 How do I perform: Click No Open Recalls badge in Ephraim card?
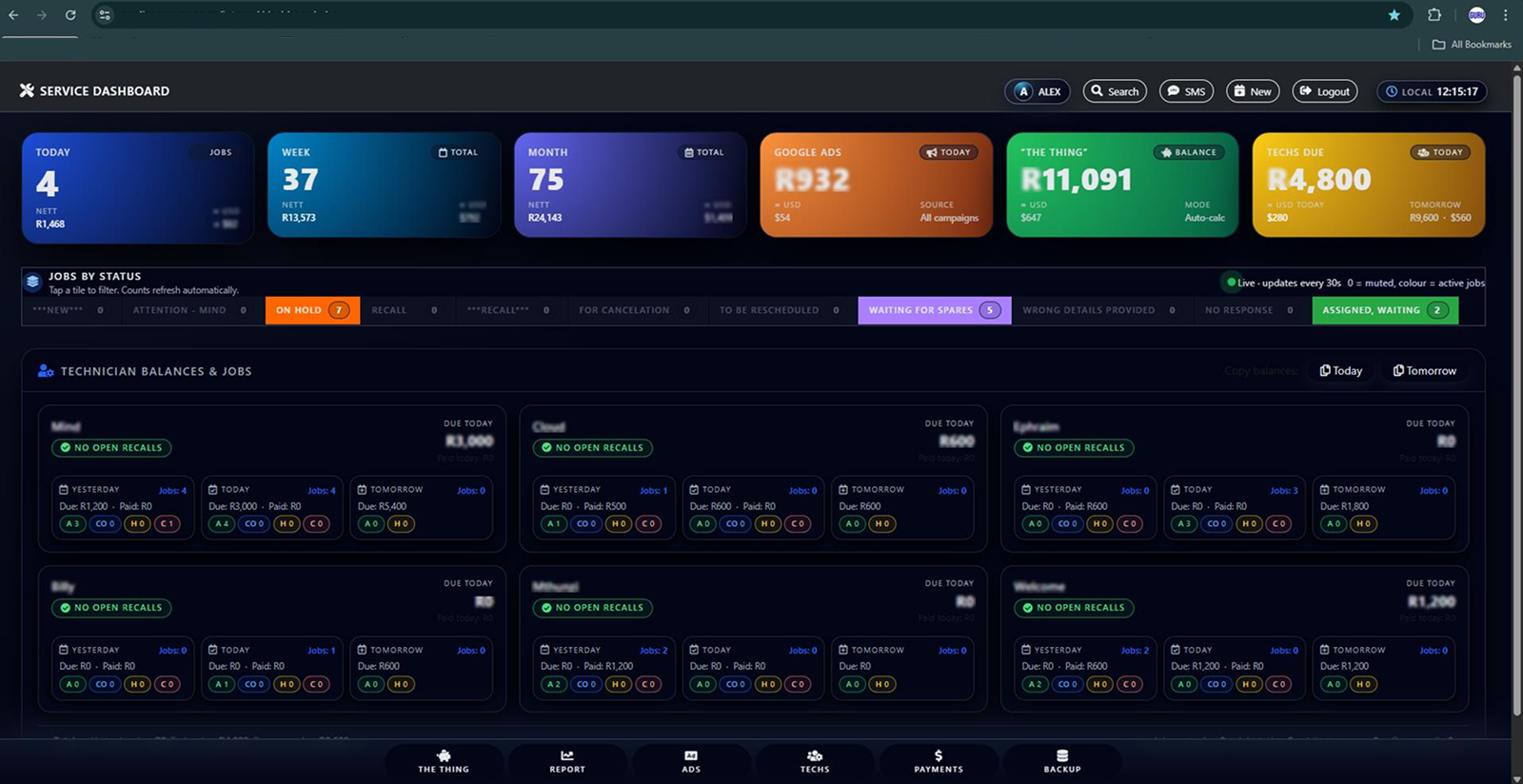click(x=1074, y=447)
